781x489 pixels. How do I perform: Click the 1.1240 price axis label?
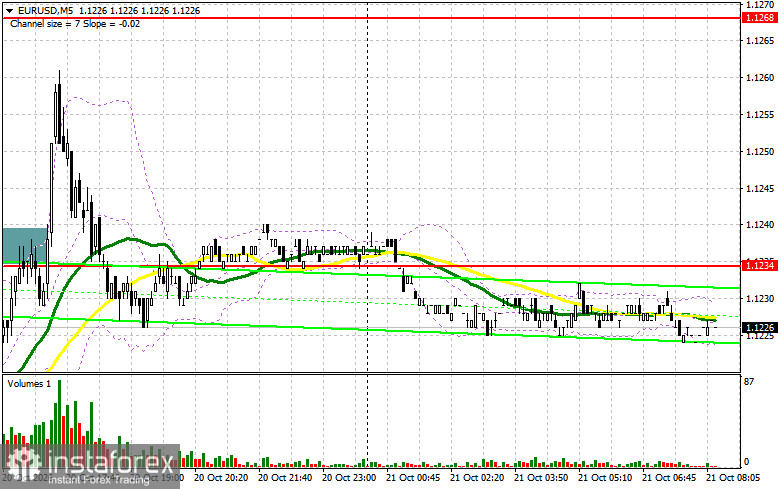(760, 225)
